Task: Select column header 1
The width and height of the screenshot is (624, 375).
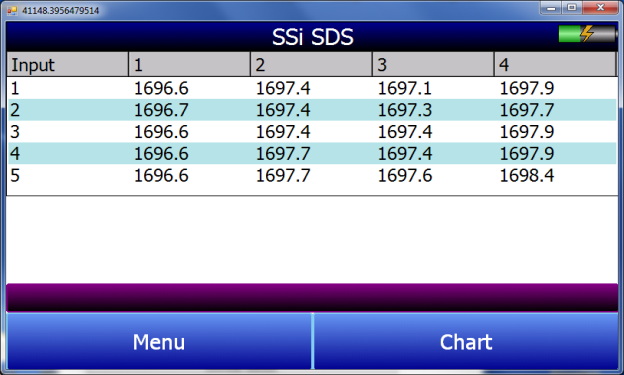Action: [x=189, y=64]
